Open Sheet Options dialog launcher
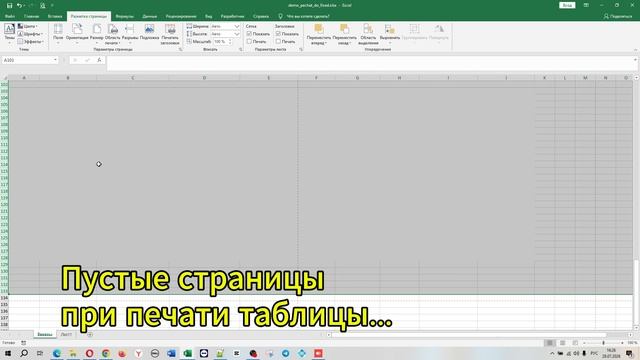640x360 pixels. pos(301,49)
